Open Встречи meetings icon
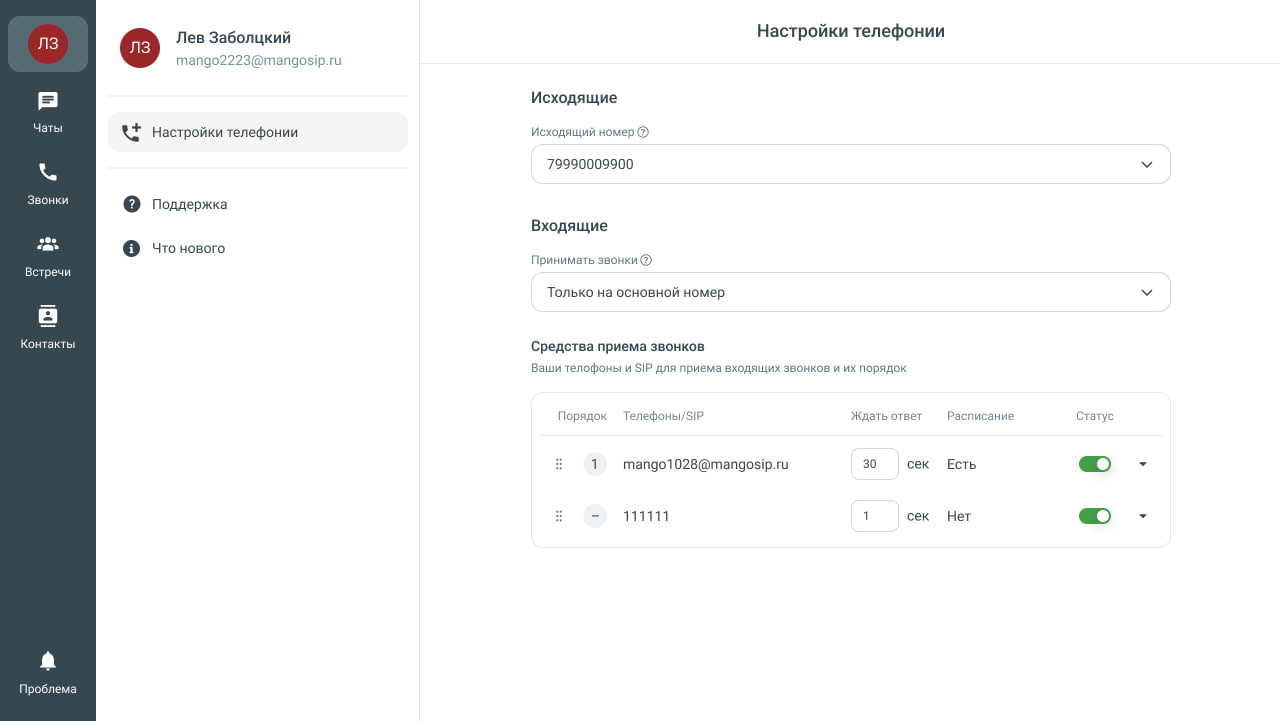This screenshot has height=721, width=1280. click(x=48, y=245)
